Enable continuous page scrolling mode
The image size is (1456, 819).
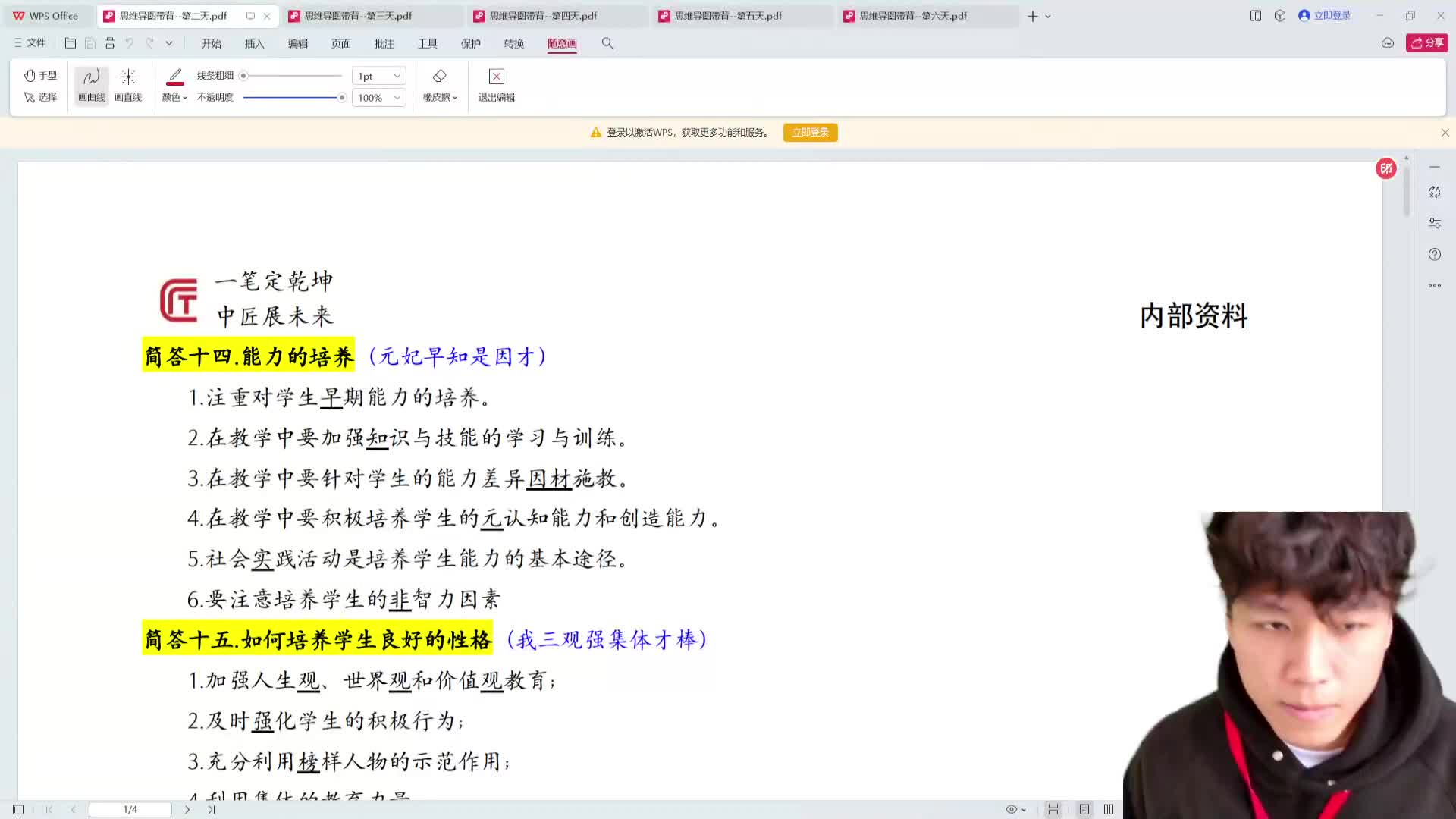[x=1053, y=809]
